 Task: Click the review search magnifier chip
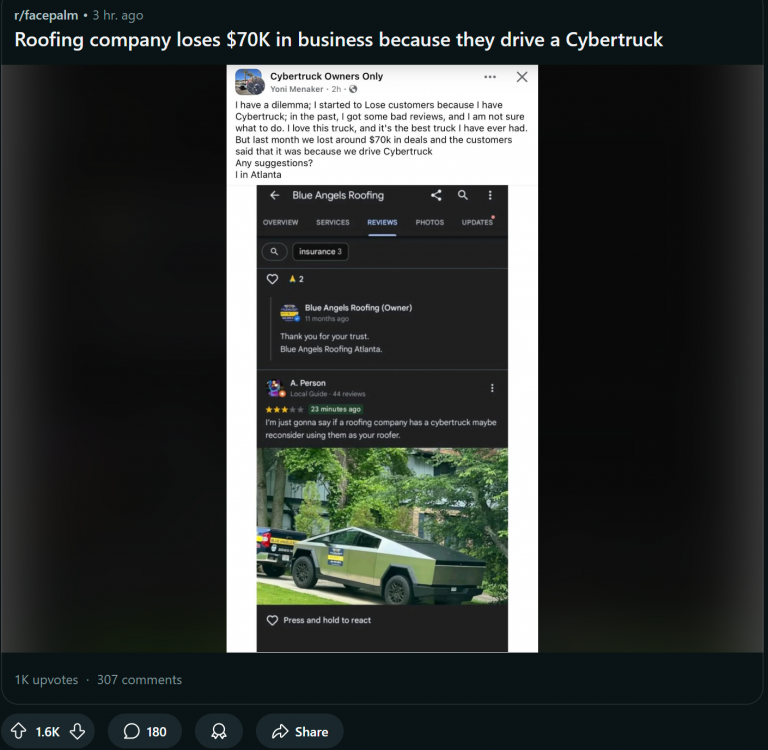274,251
